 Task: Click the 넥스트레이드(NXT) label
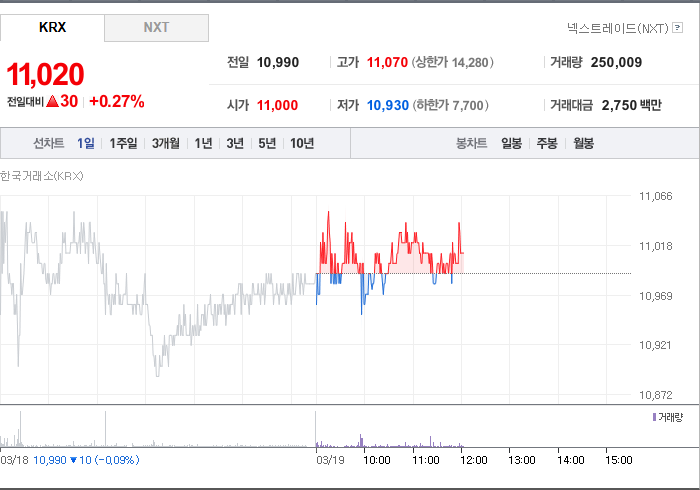click(x=618, y=28)
